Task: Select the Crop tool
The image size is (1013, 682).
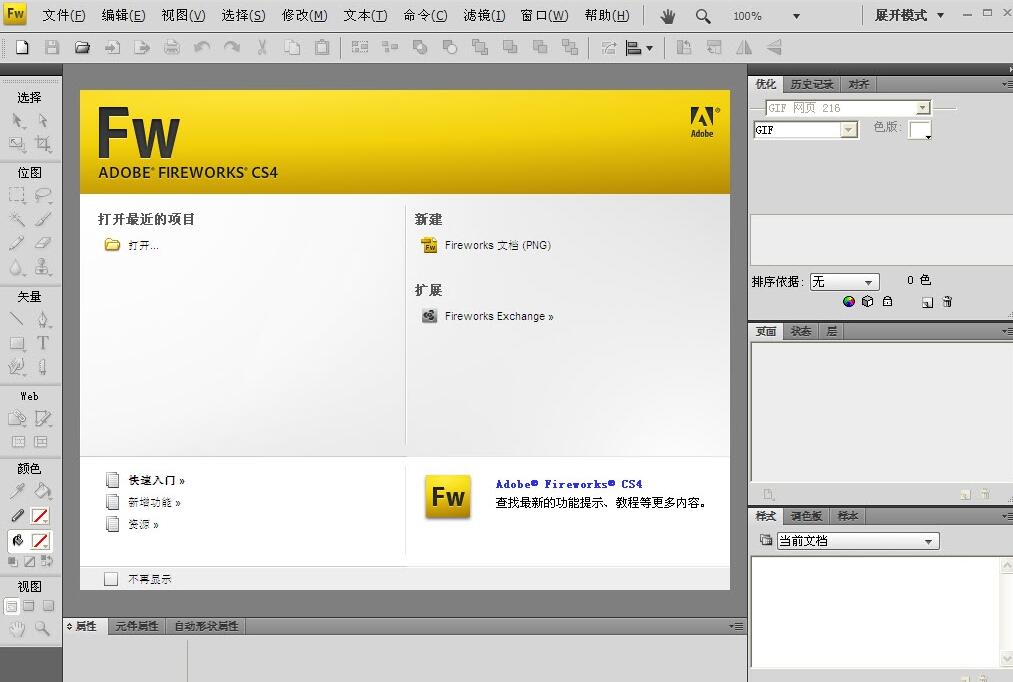Action: pyautogui.click(x=43, y=143)
